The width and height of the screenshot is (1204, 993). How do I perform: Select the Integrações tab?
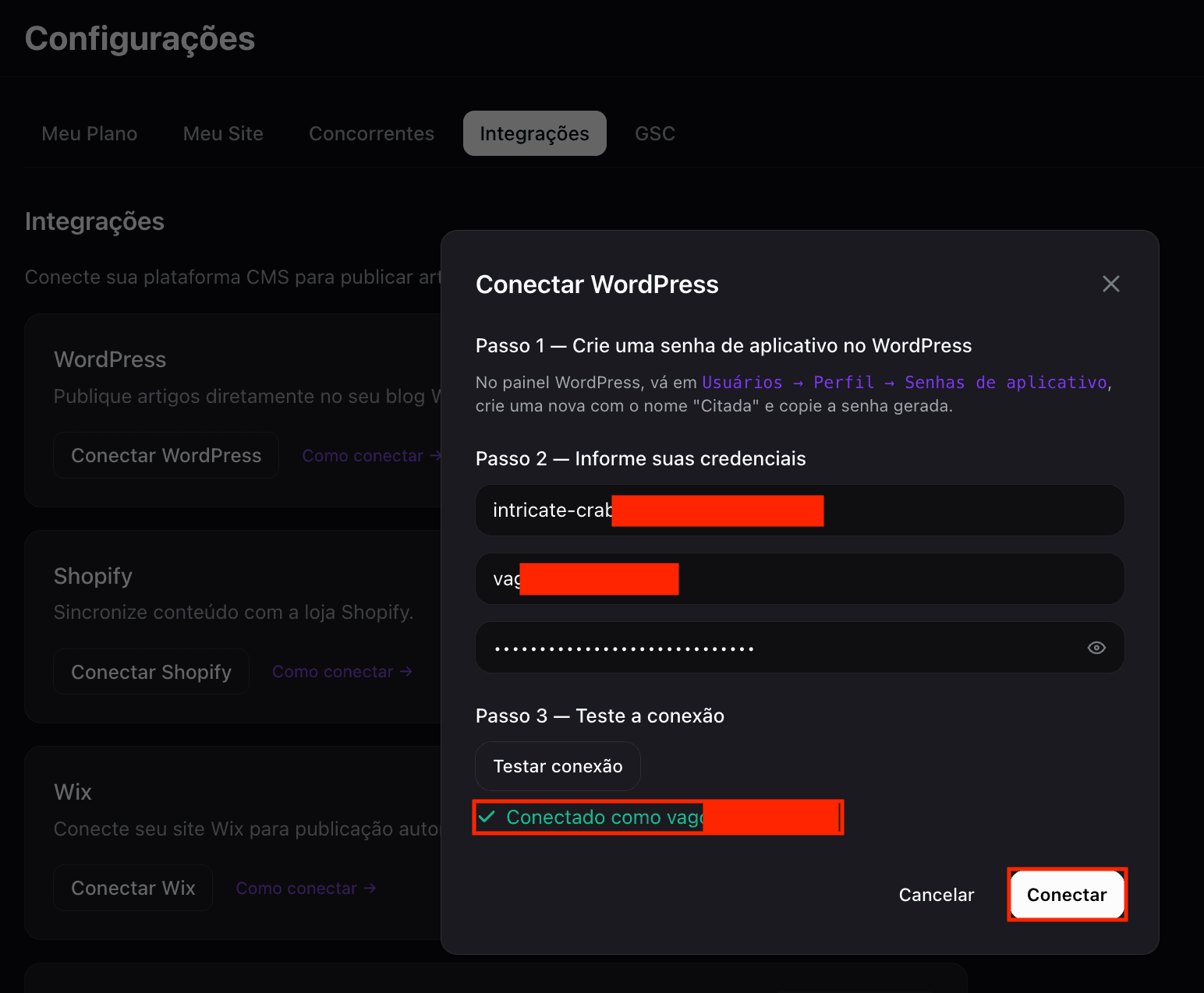tap(535, 133)
